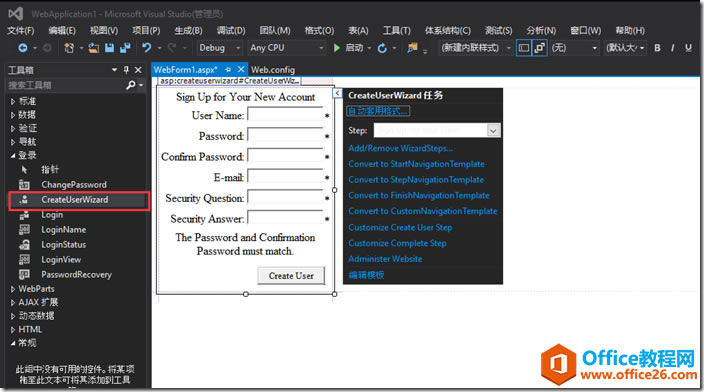Click the save all icon

[125, 48]
